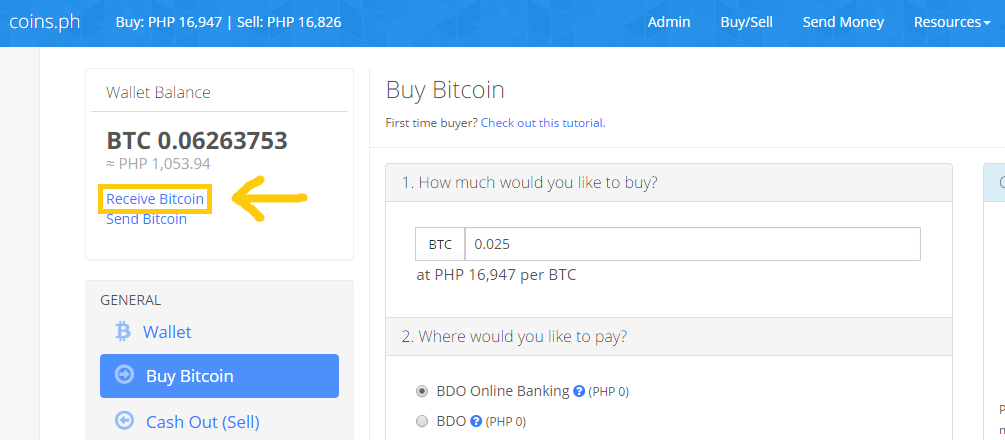Click the BTC amount input field
The height and width of the screenshot is (440, 1005).
point(692,244)
